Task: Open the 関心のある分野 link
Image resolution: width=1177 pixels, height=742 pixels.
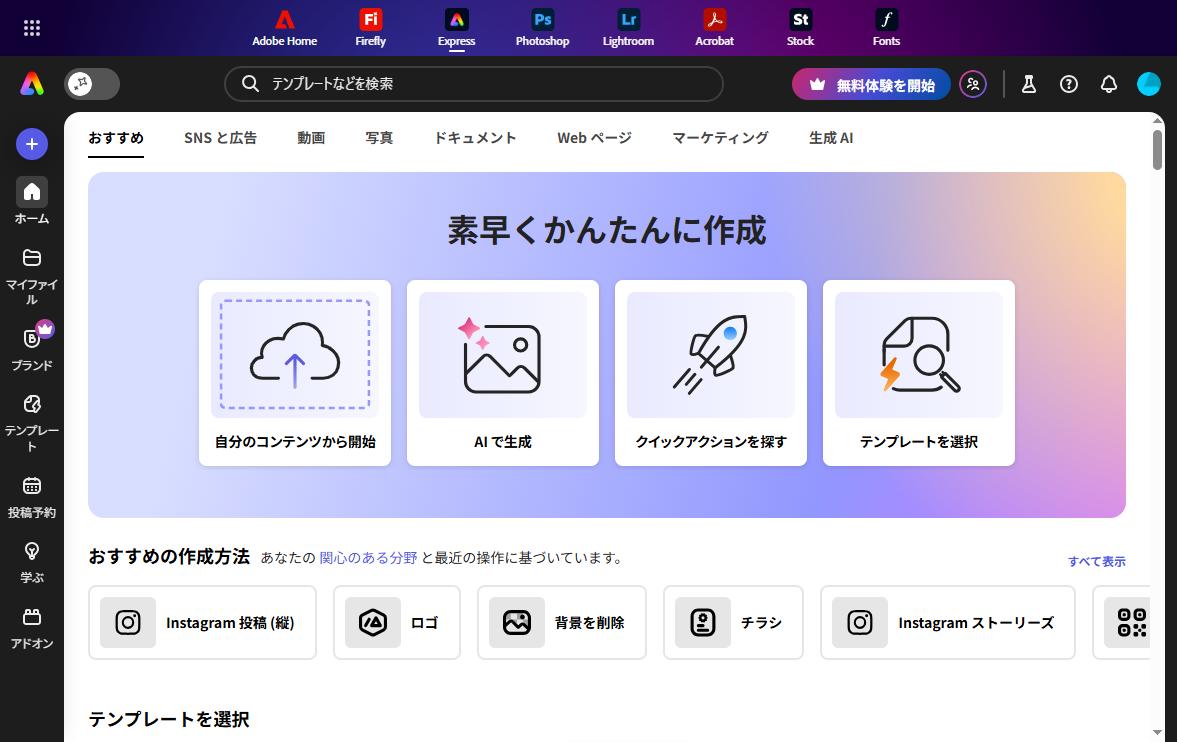Action: click(x=370, y=558)
